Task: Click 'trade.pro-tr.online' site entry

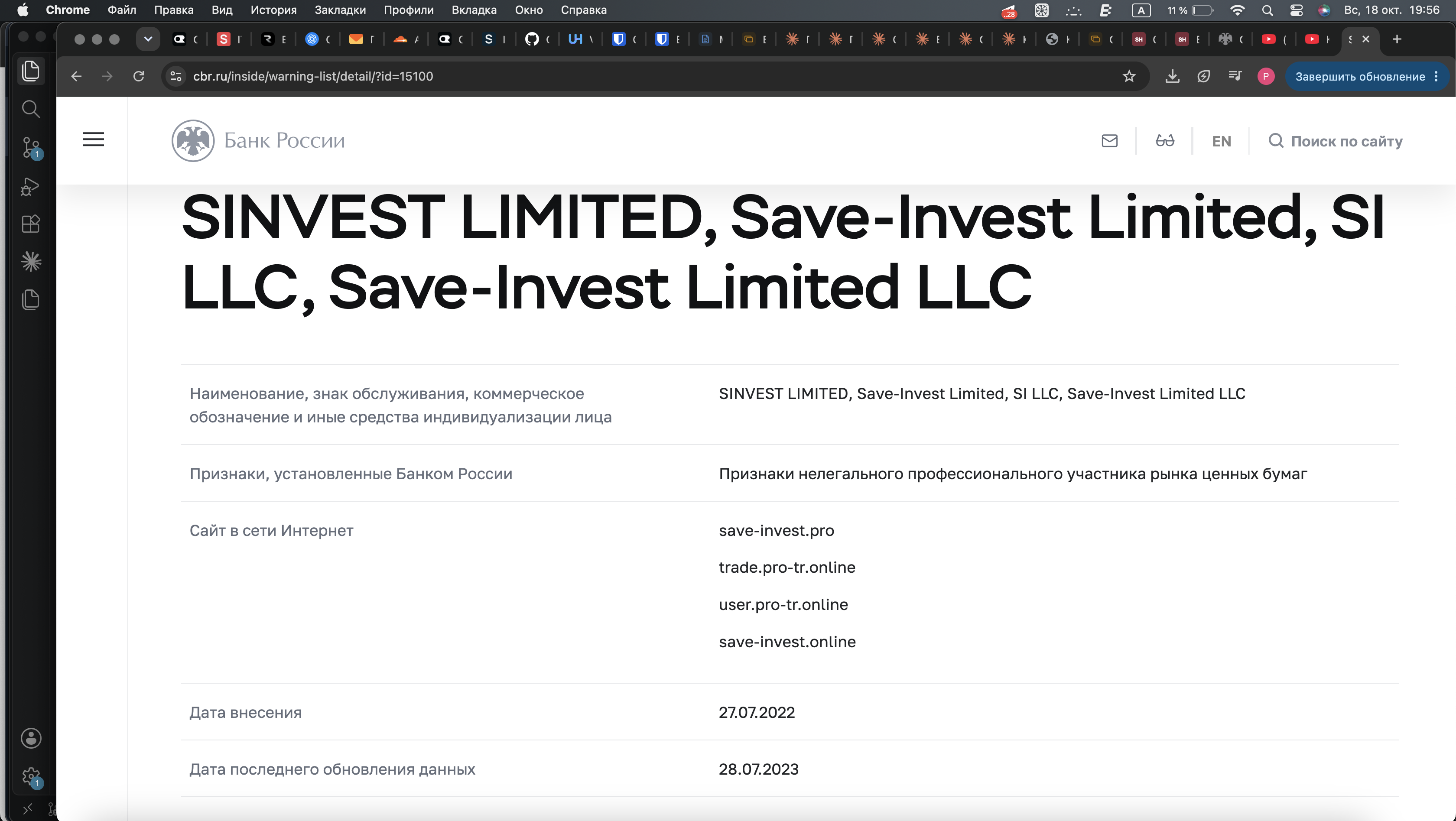Action: 787,567
